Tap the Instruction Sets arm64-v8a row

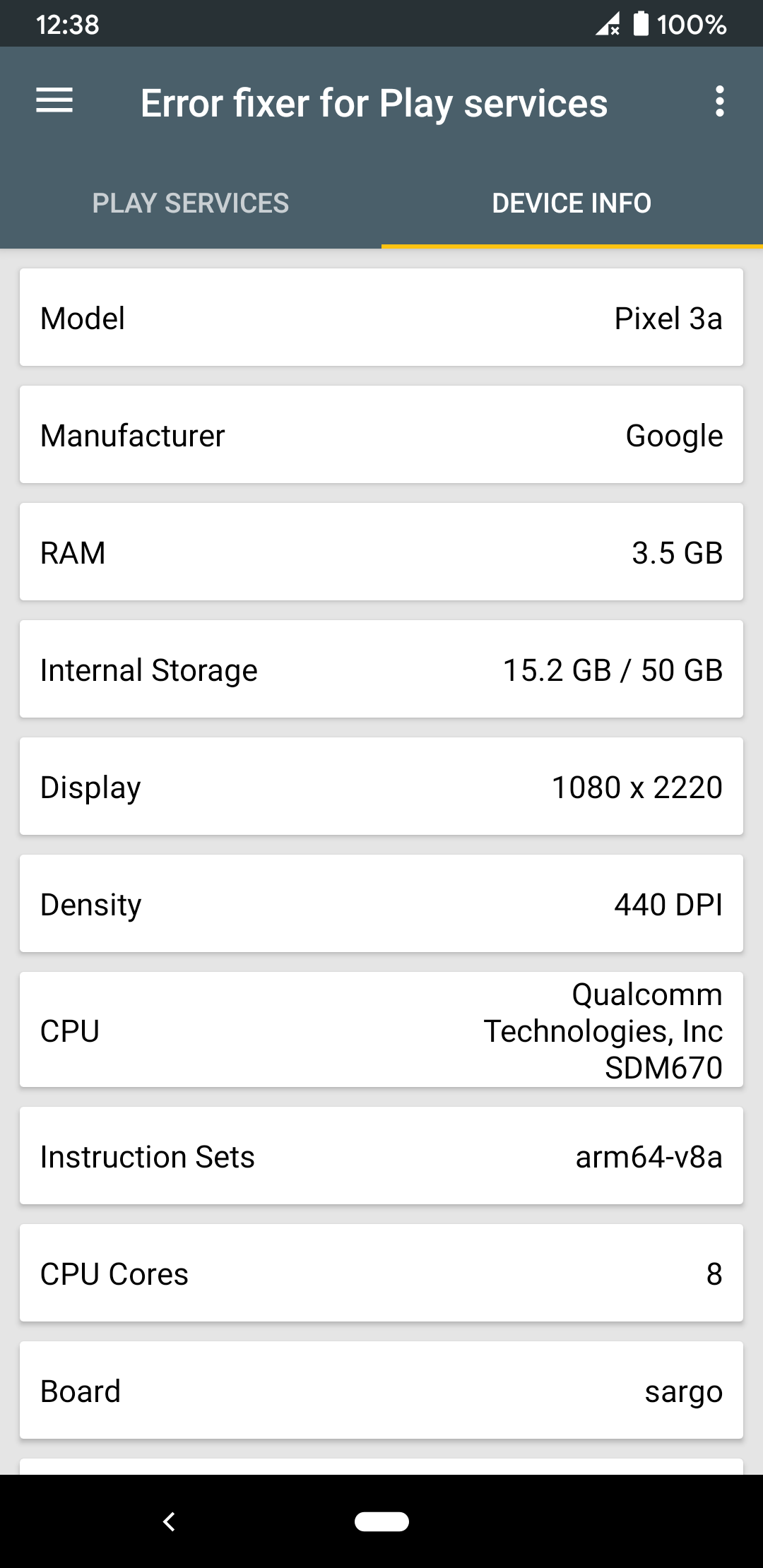tap(381, 1156)
